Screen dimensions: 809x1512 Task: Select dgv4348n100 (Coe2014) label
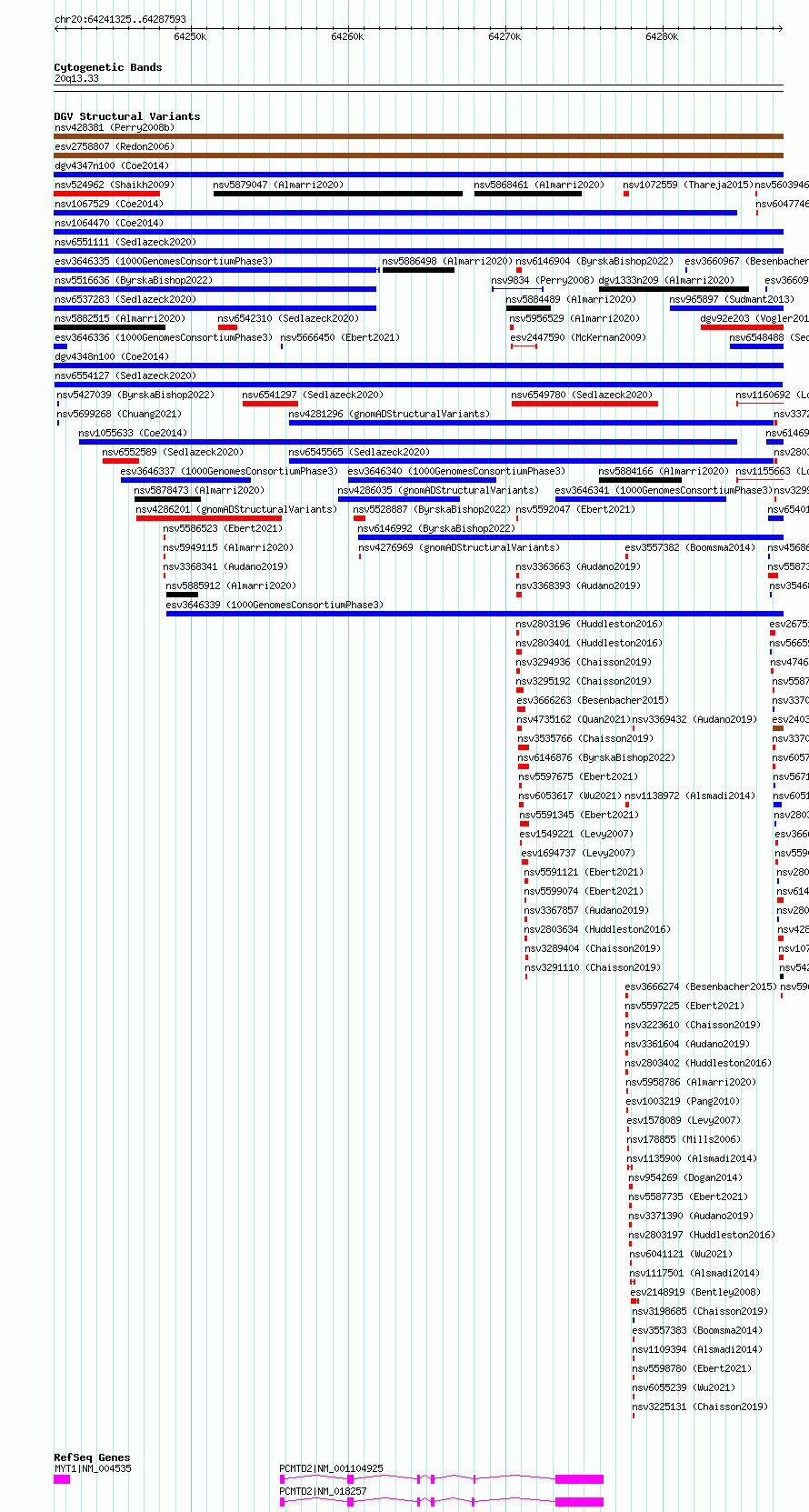click(x=111, y=356)
